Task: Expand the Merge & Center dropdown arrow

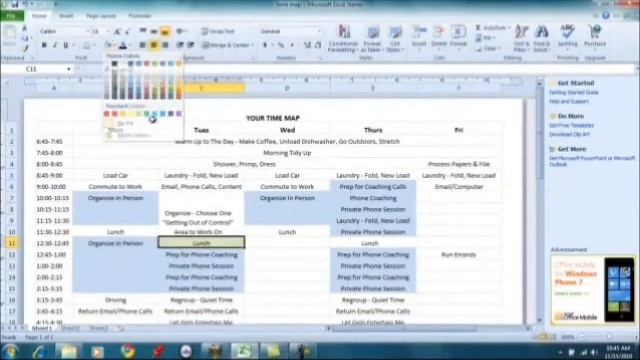Action: click(253, 45)
